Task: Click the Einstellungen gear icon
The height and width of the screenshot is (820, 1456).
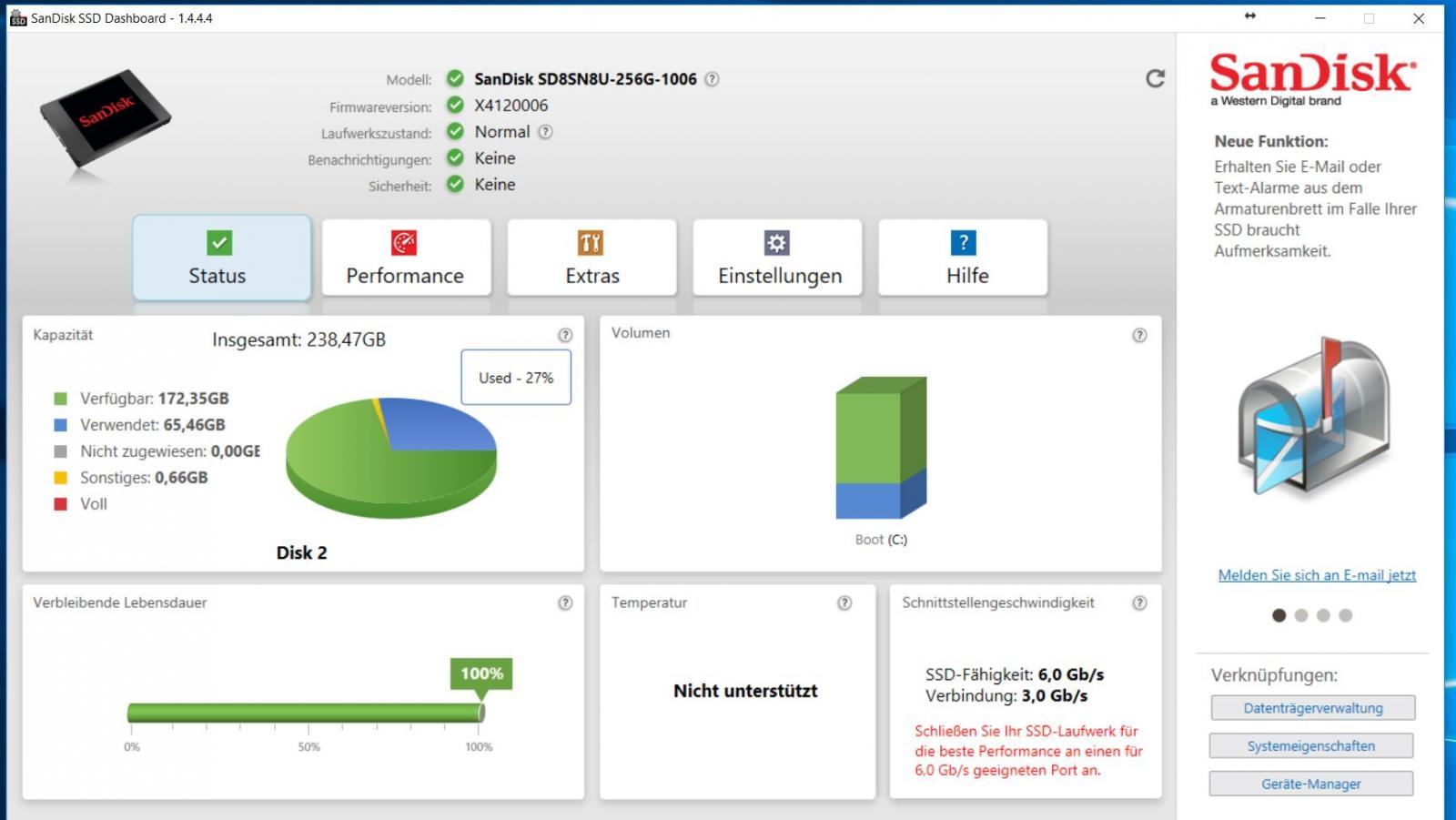Action: [776, 243]
